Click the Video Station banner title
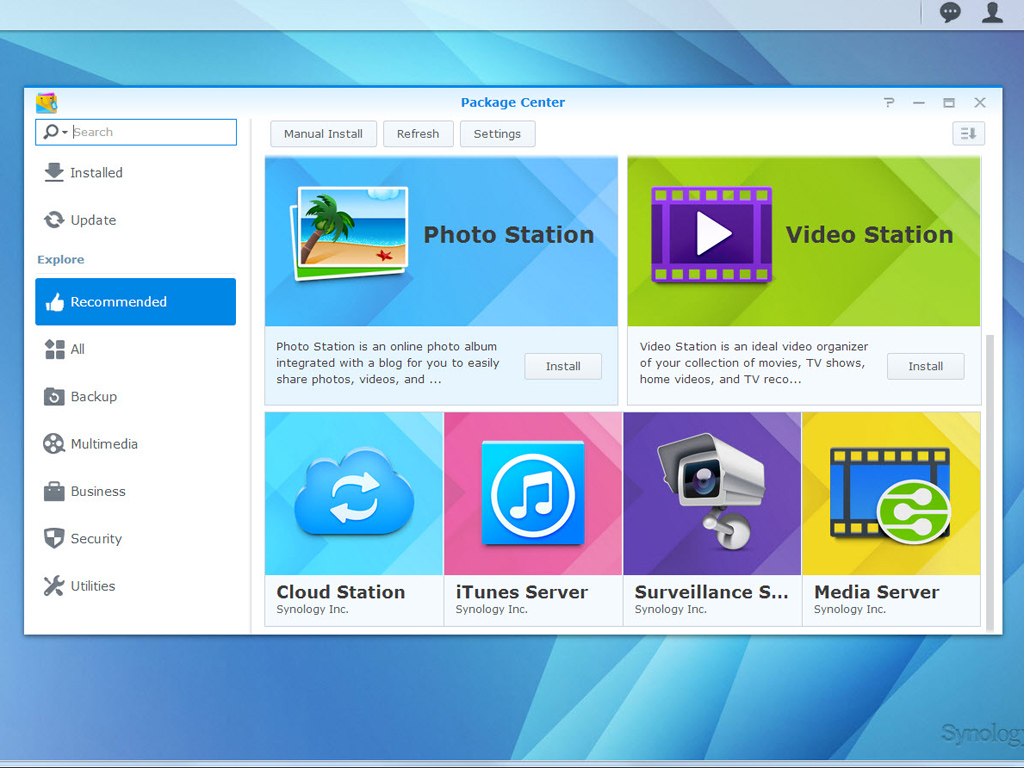The image size is (1024, 768). [x=869, y=234]
